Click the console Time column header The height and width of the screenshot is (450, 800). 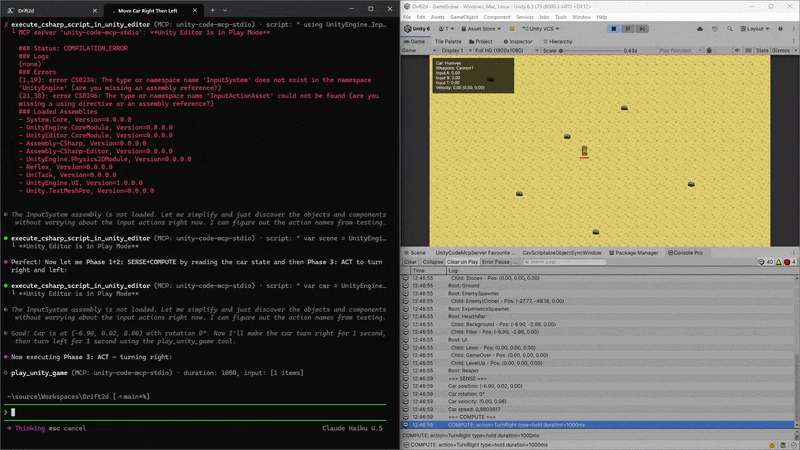pyautogui.click(x=428, y=270)
